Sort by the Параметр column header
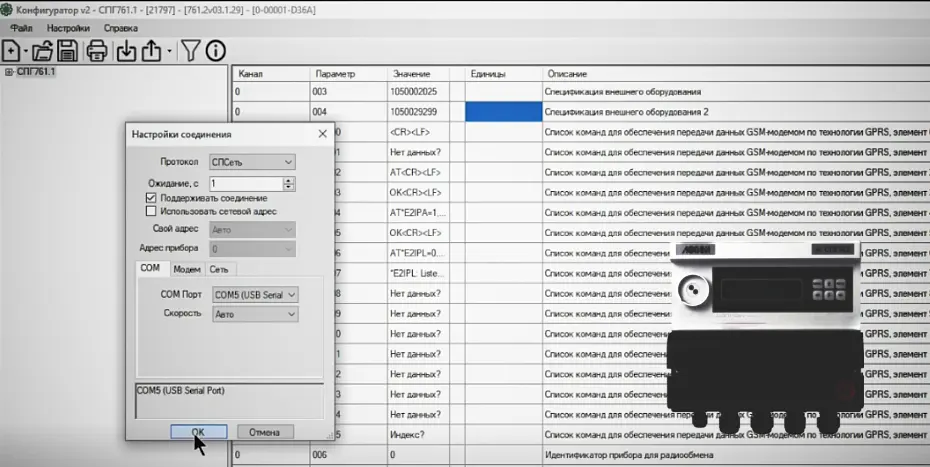This screenshot has width=930, height=467. pyautogui.click(x=348, y=74)
